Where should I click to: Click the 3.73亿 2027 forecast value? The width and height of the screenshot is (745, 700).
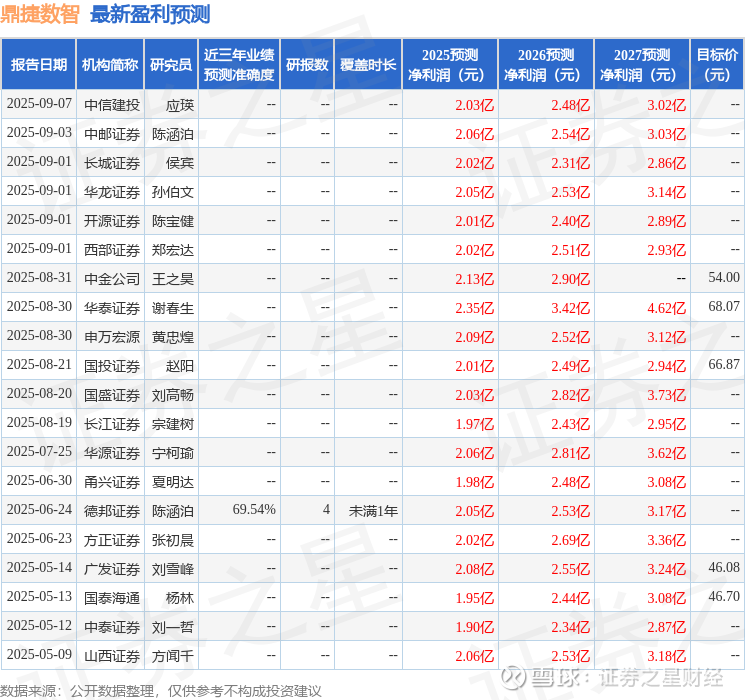[667, 395]
